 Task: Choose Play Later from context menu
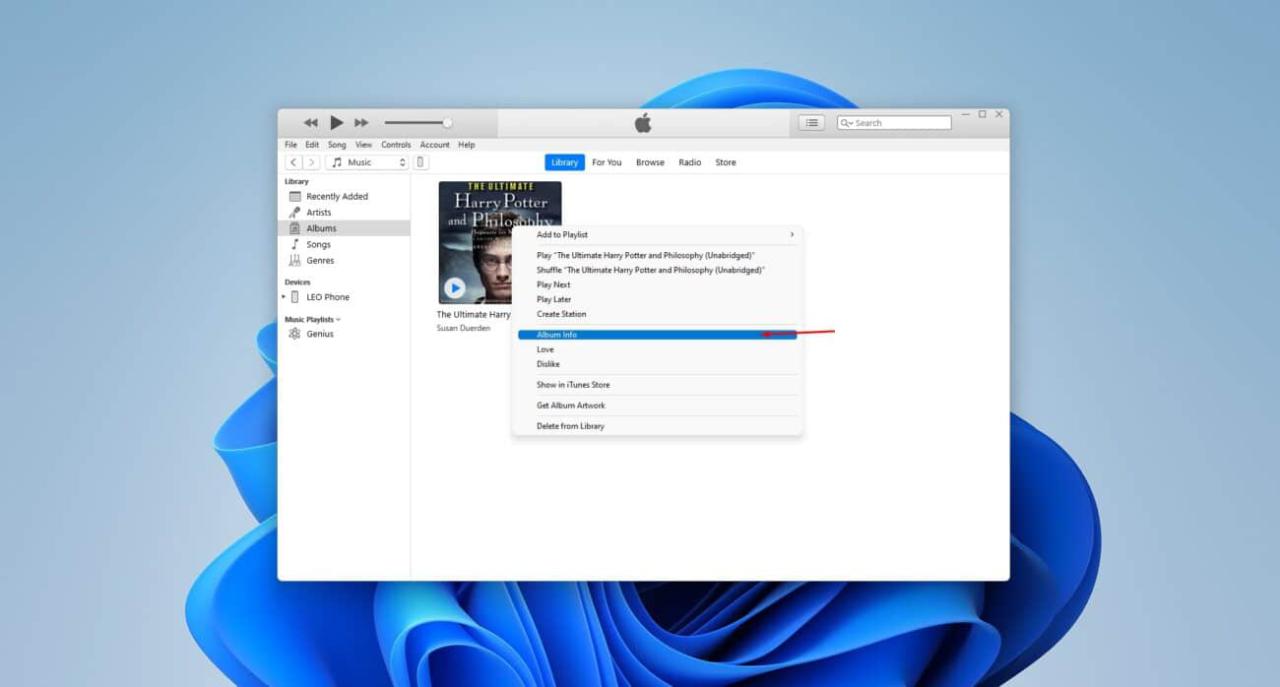click(657, 299)
